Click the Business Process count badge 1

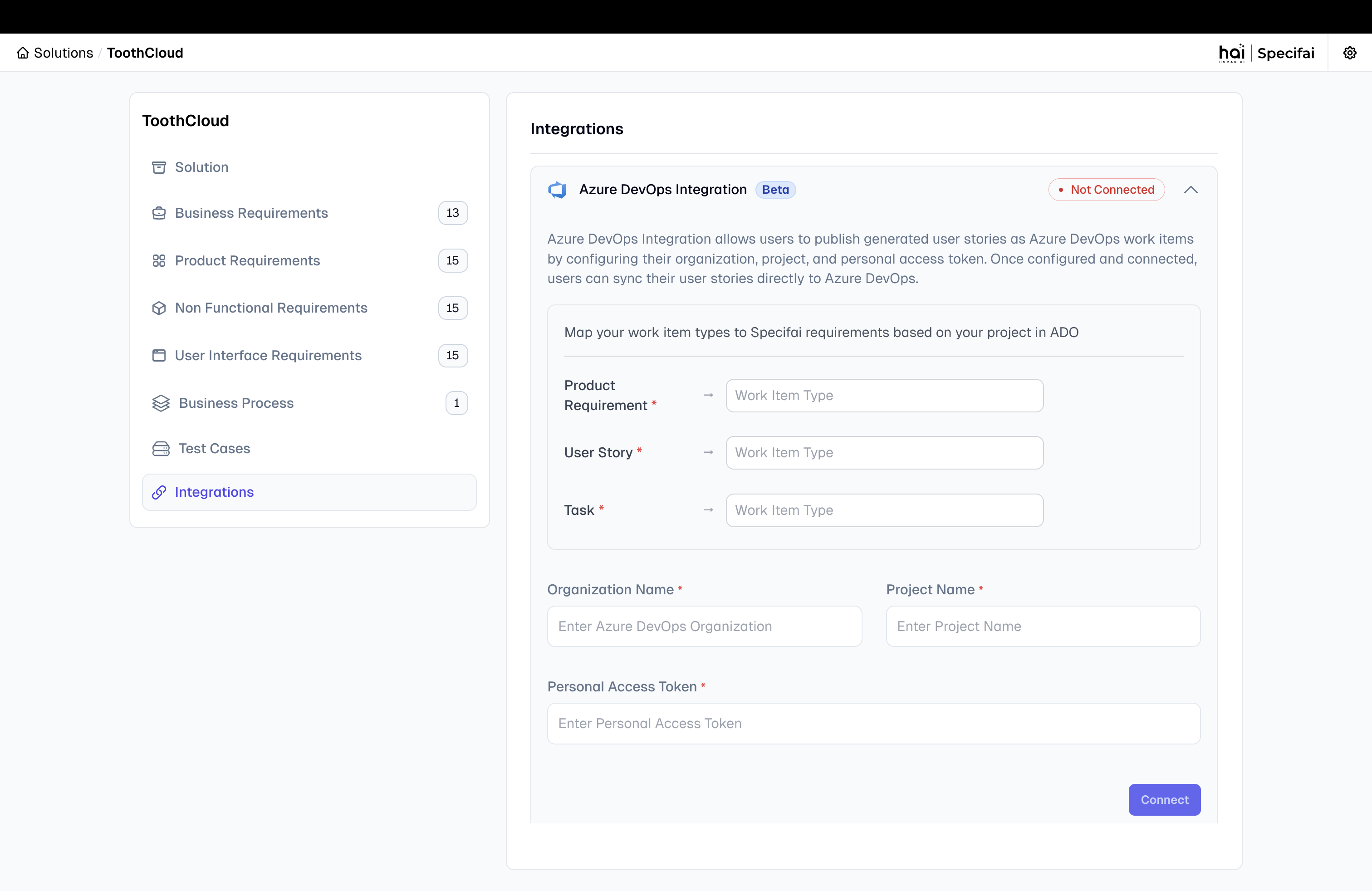point(456,403)
